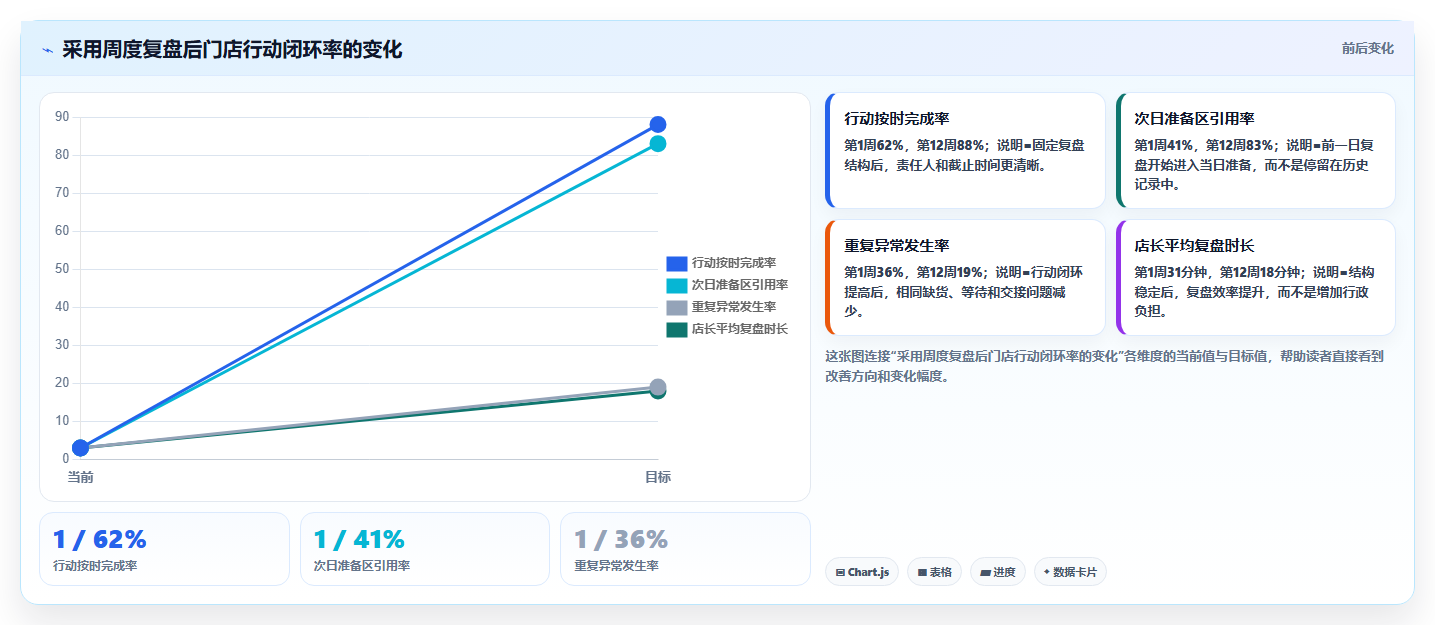Click the 1 / 36% stat card

pos(685,549)
